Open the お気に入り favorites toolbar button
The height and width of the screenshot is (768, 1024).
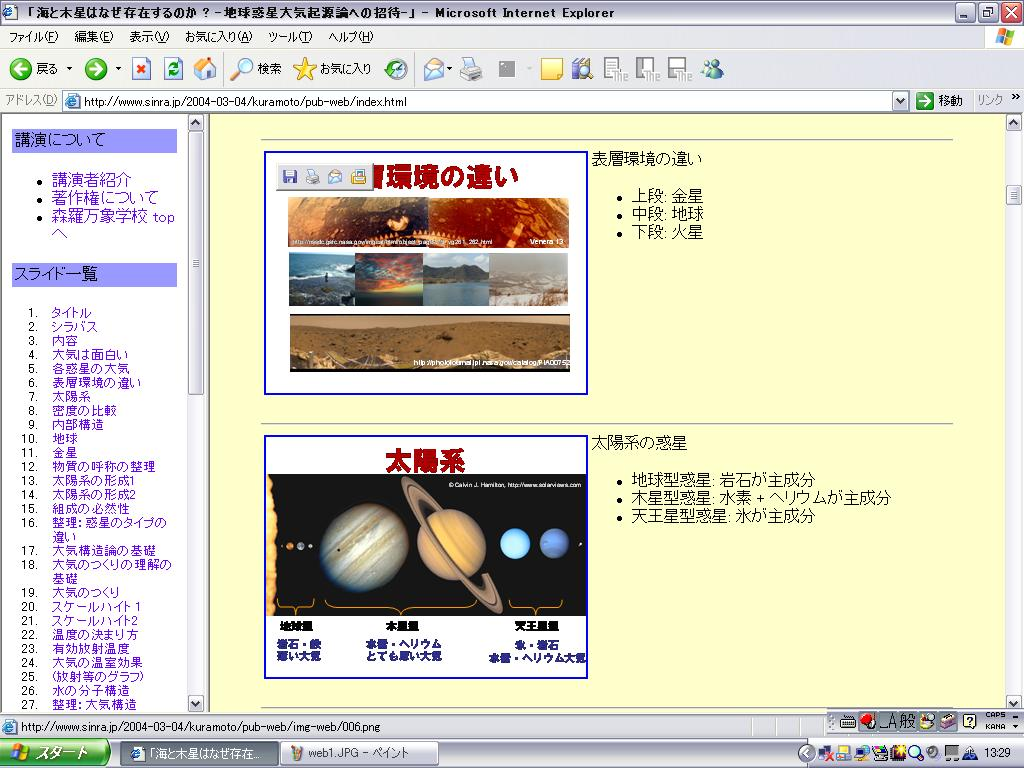[333, 69]
